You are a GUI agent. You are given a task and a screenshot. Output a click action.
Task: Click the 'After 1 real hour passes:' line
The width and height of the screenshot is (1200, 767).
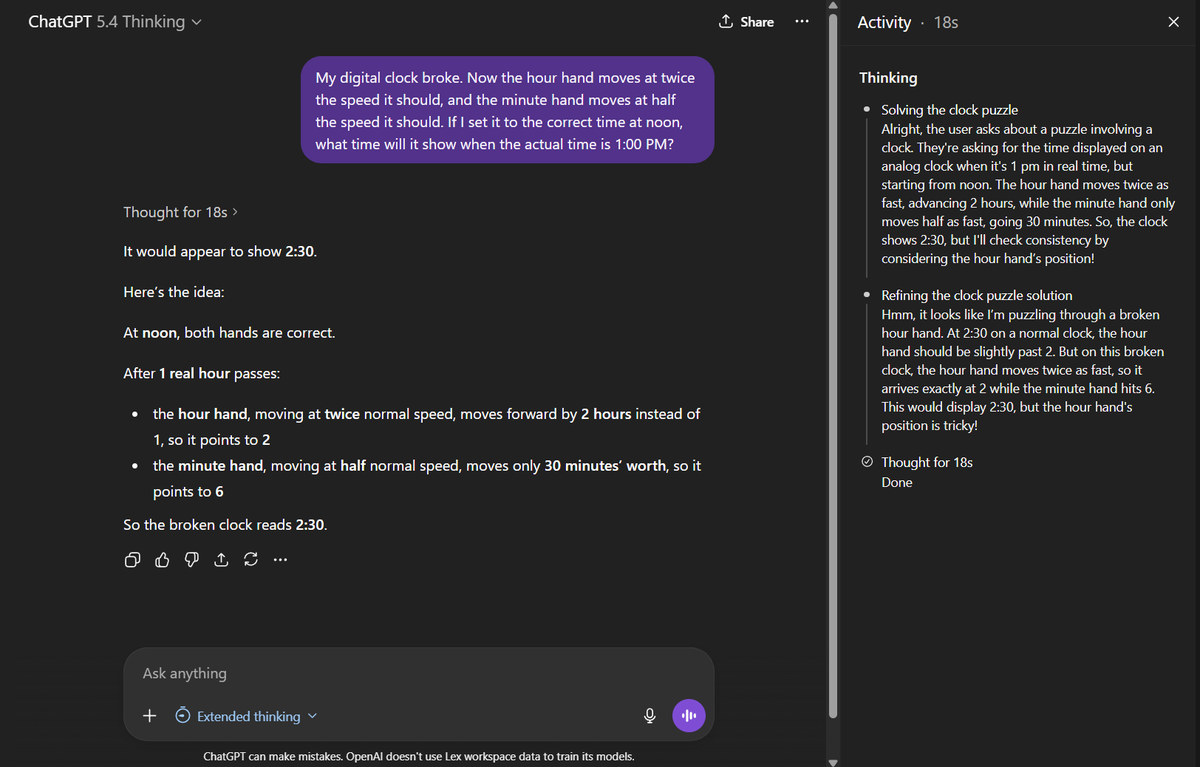coord(201,373)
